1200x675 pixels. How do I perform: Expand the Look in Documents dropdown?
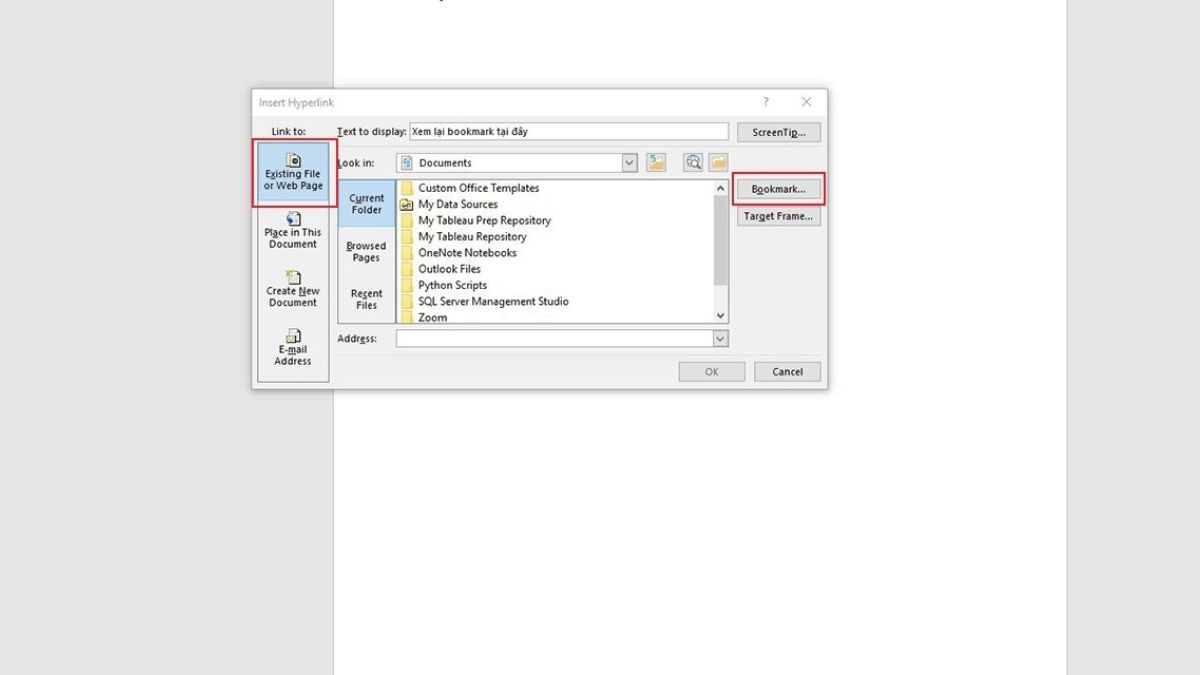point(629,163)
